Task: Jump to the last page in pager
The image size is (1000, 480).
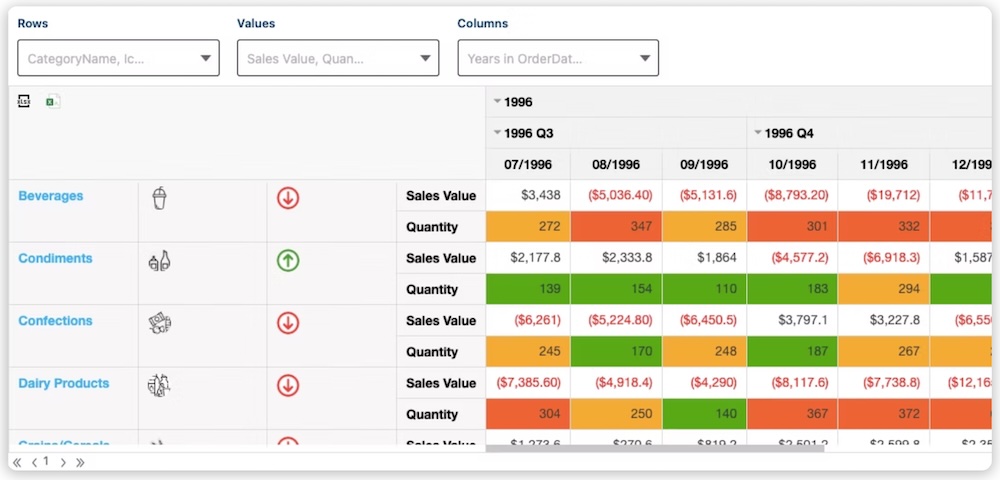Action: coord(80,462)
